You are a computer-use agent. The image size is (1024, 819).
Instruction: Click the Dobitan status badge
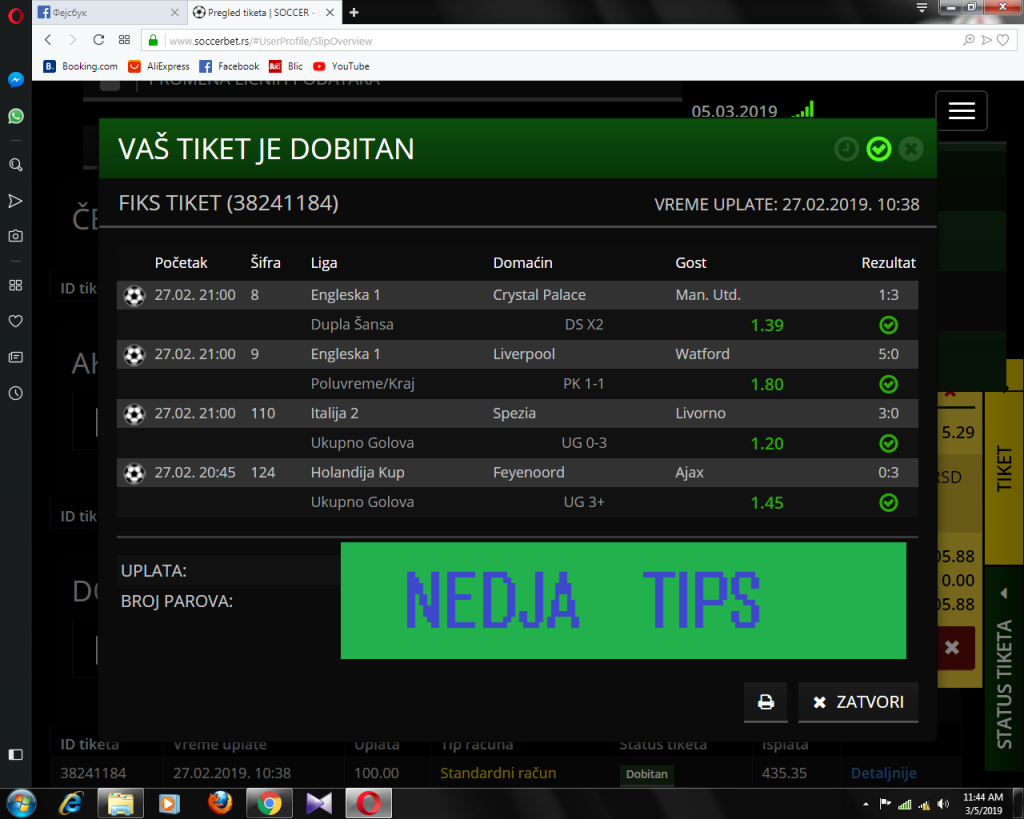point(647,774)
